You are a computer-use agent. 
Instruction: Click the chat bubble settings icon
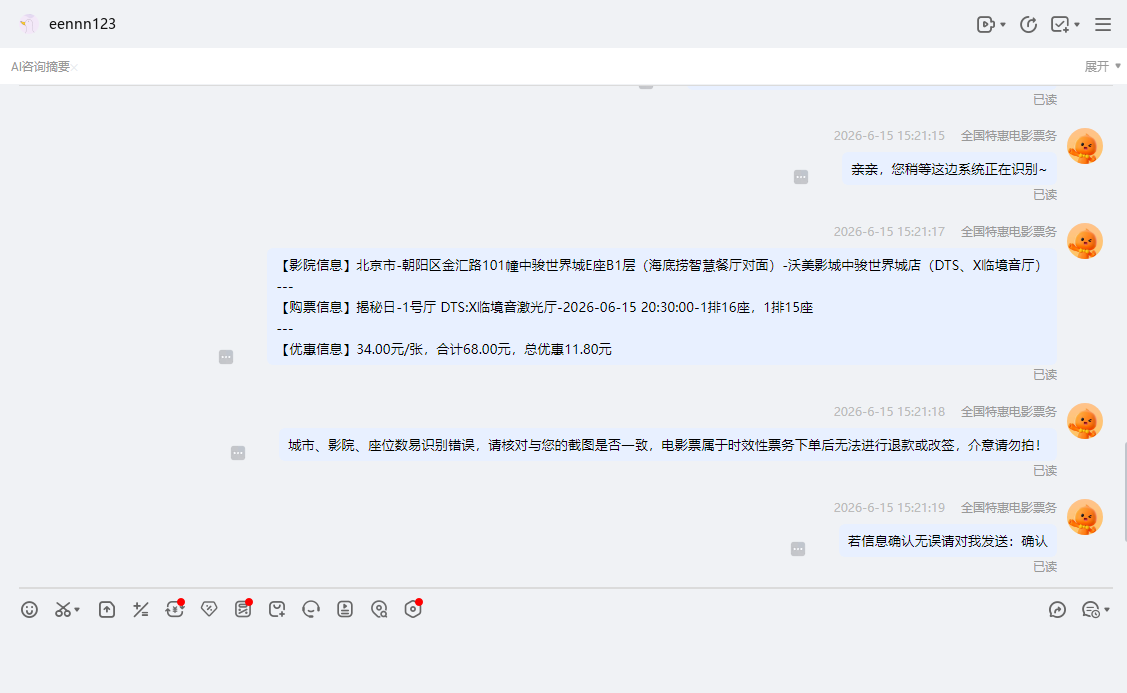tap(1090, 610)
